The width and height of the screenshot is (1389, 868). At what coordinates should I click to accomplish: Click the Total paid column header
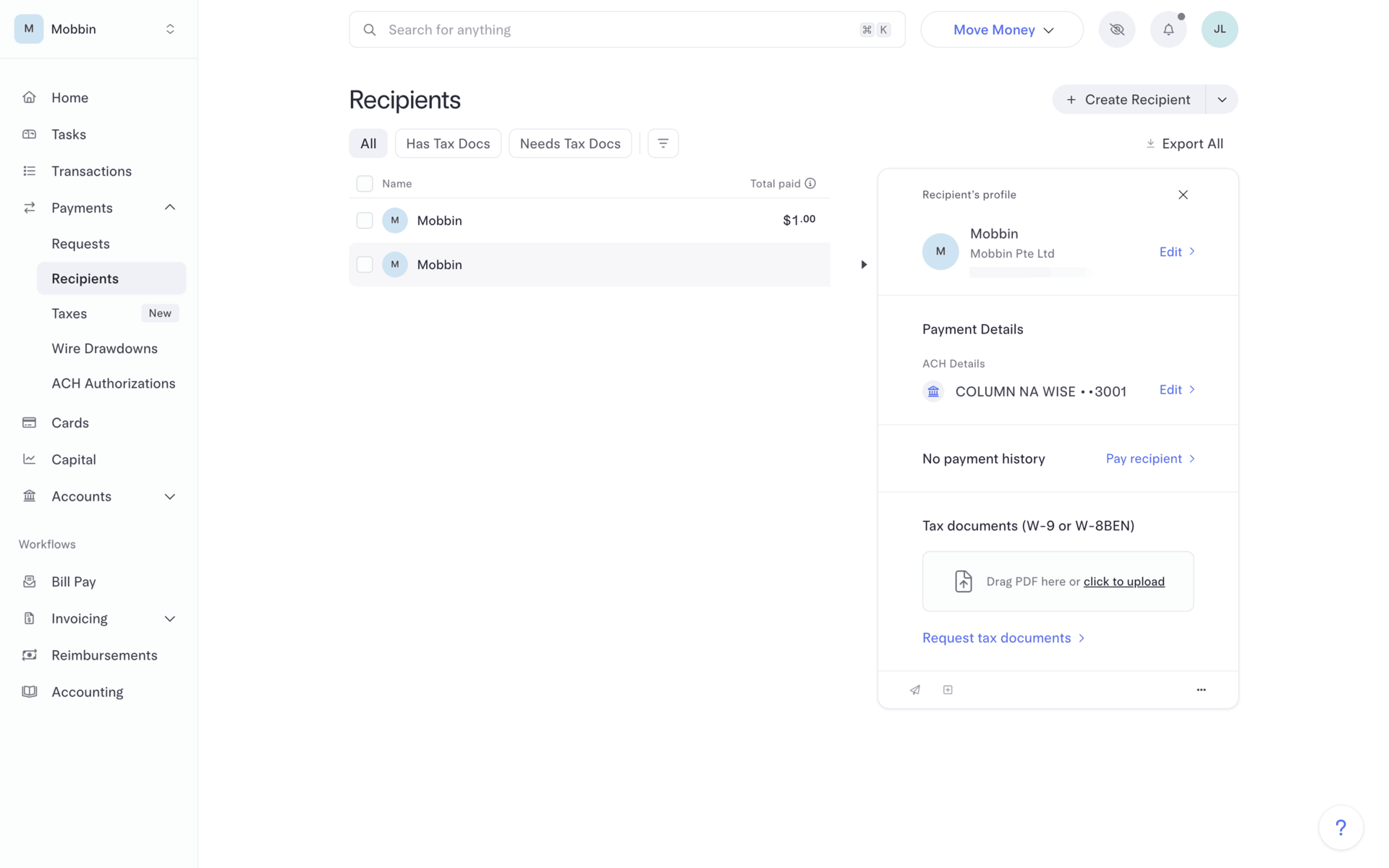tap(775, 184)
